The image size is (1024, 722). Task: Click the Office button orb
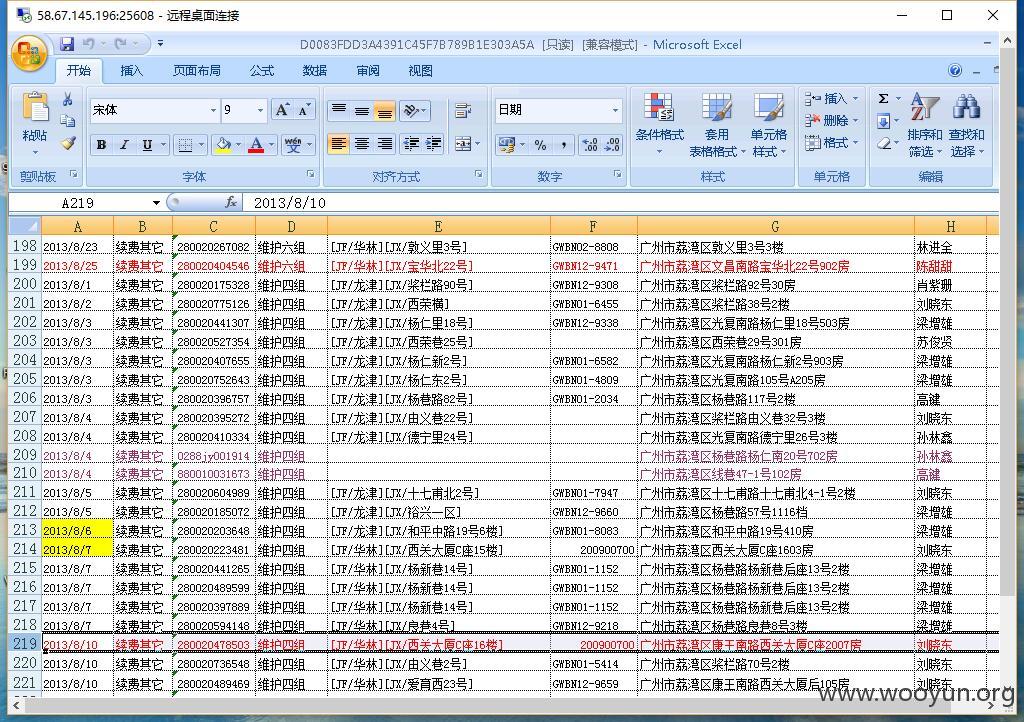point(29,54)
